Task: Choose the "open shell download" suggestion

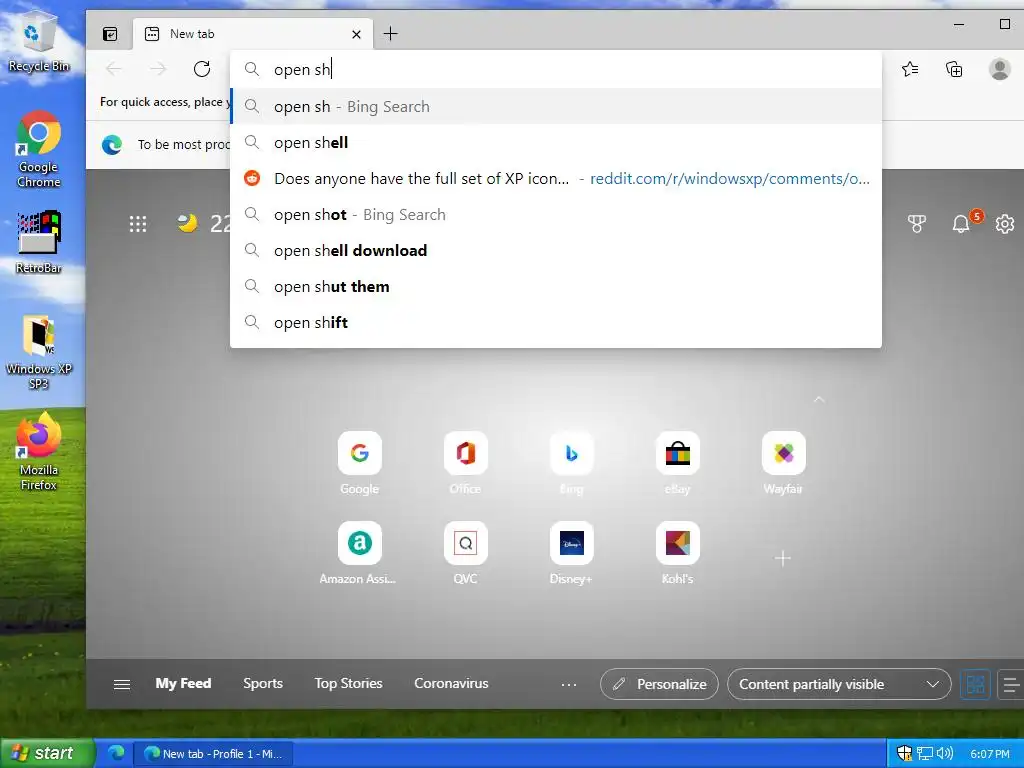Action: (x=556, y=250)
